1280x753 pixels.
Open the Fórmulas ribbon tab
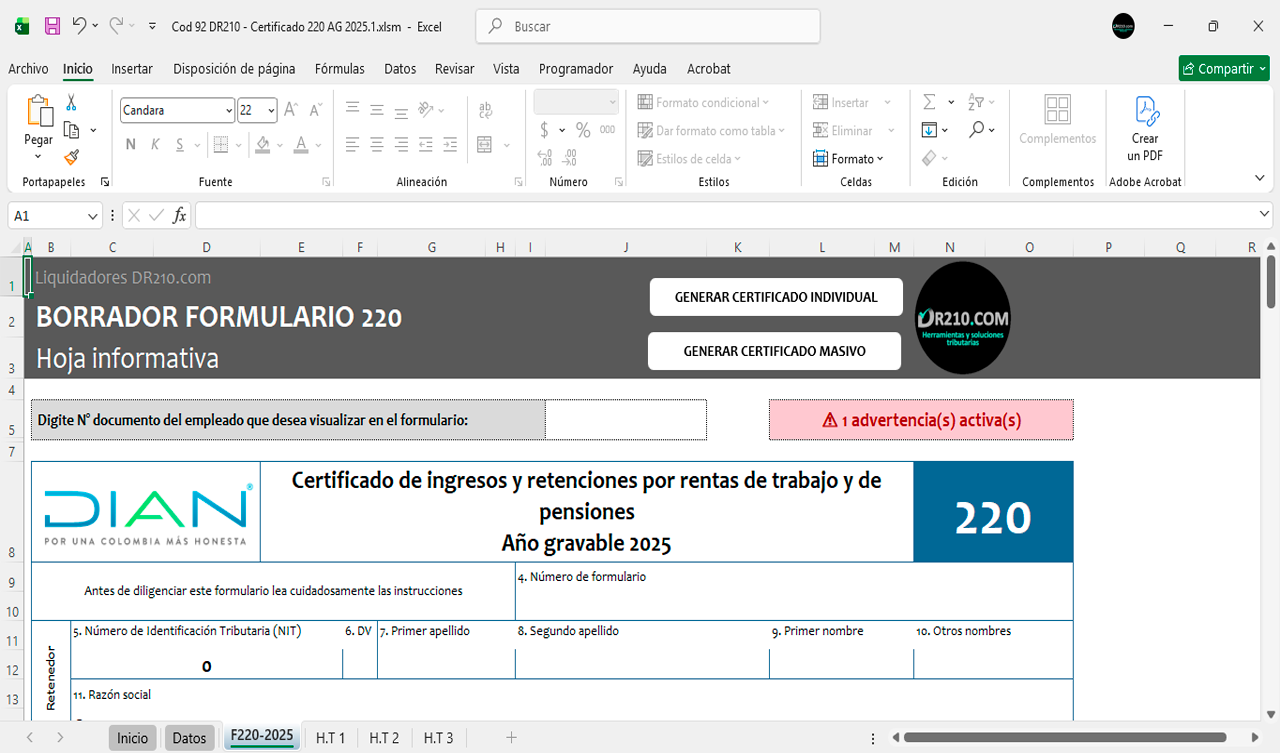coord(339,69)
